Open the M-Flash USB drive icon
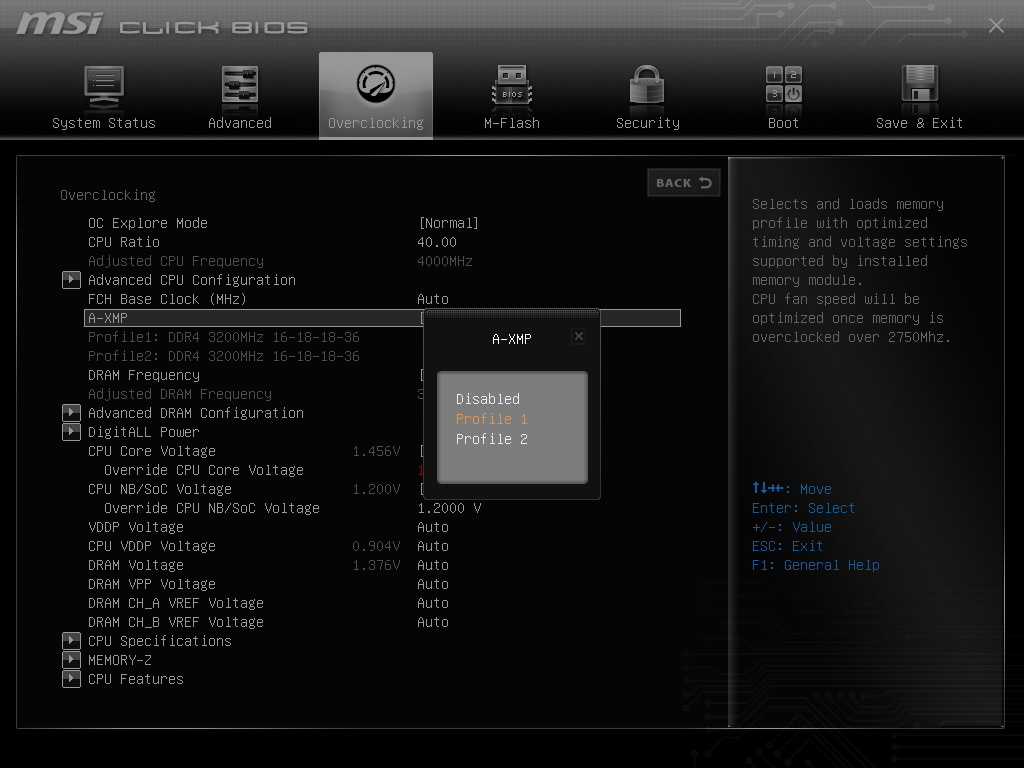This screenshot has width=1024, height=768. click(511, 87)
